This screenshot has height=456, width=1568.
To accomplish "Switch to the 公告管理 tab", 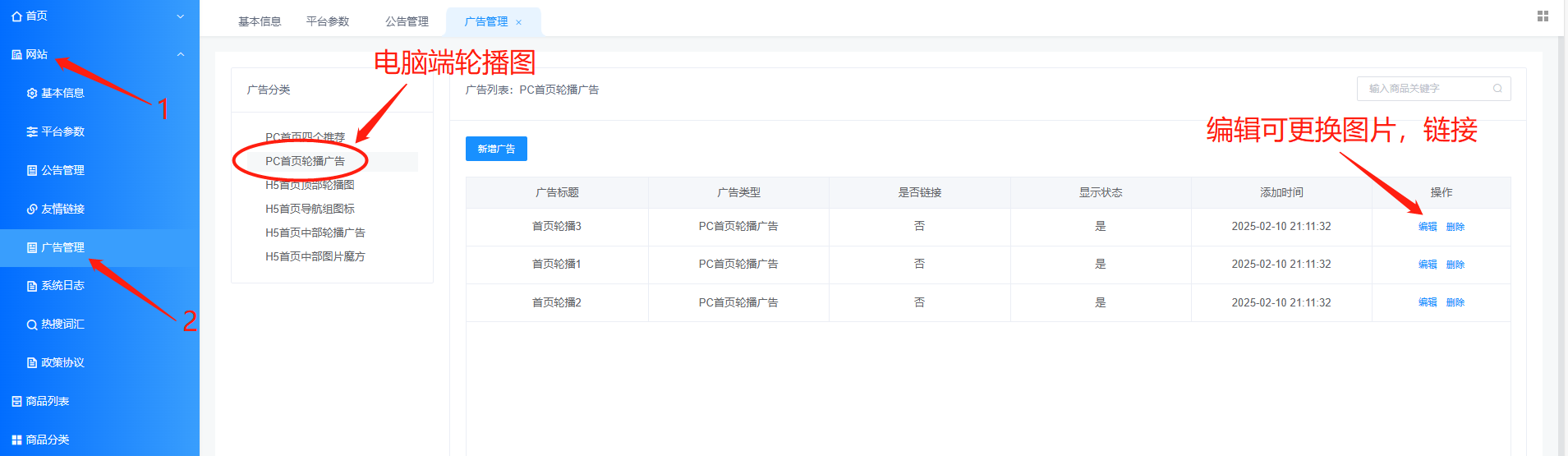I will click(x=407, y=22).
